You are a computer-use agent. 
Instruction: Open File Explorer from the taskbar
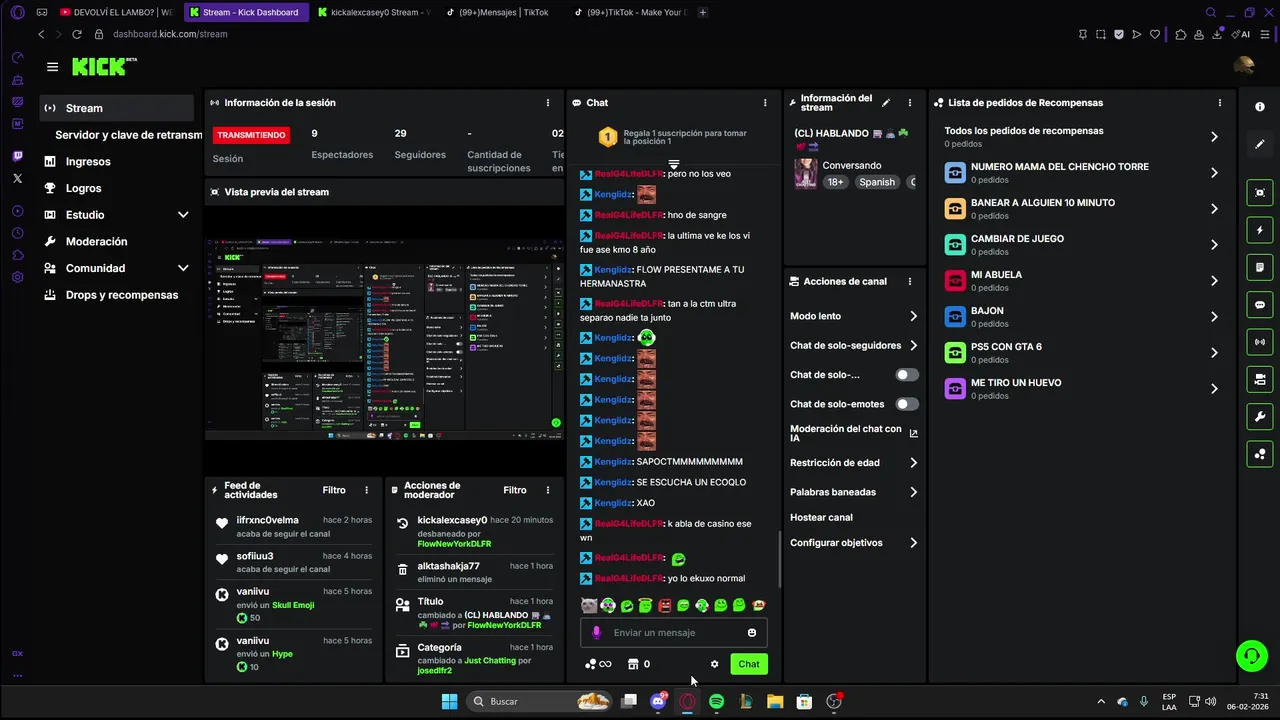point(775,702)
